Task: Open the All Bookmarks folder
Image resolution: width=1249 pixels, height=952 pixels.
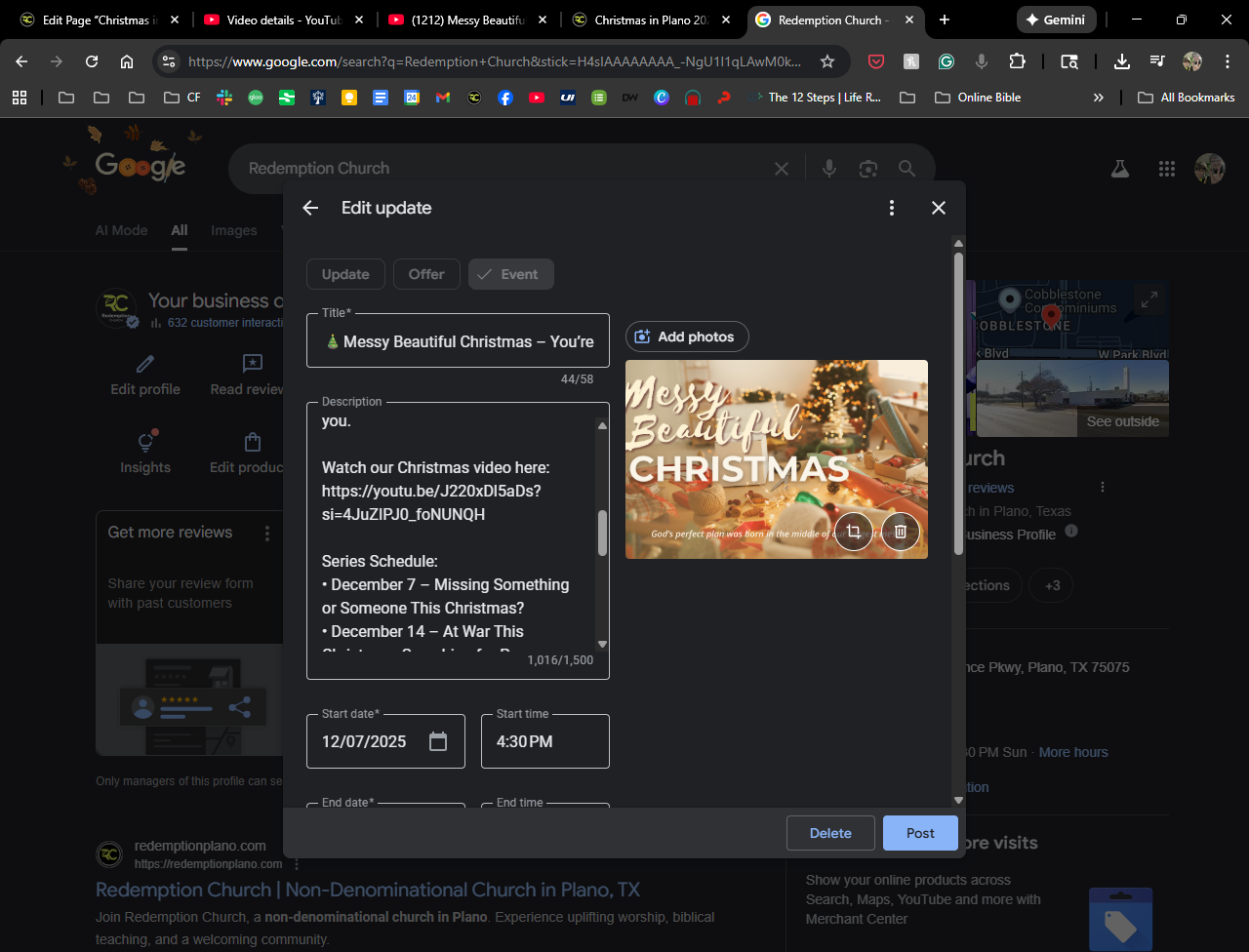Action: [x=1187, y=98]
